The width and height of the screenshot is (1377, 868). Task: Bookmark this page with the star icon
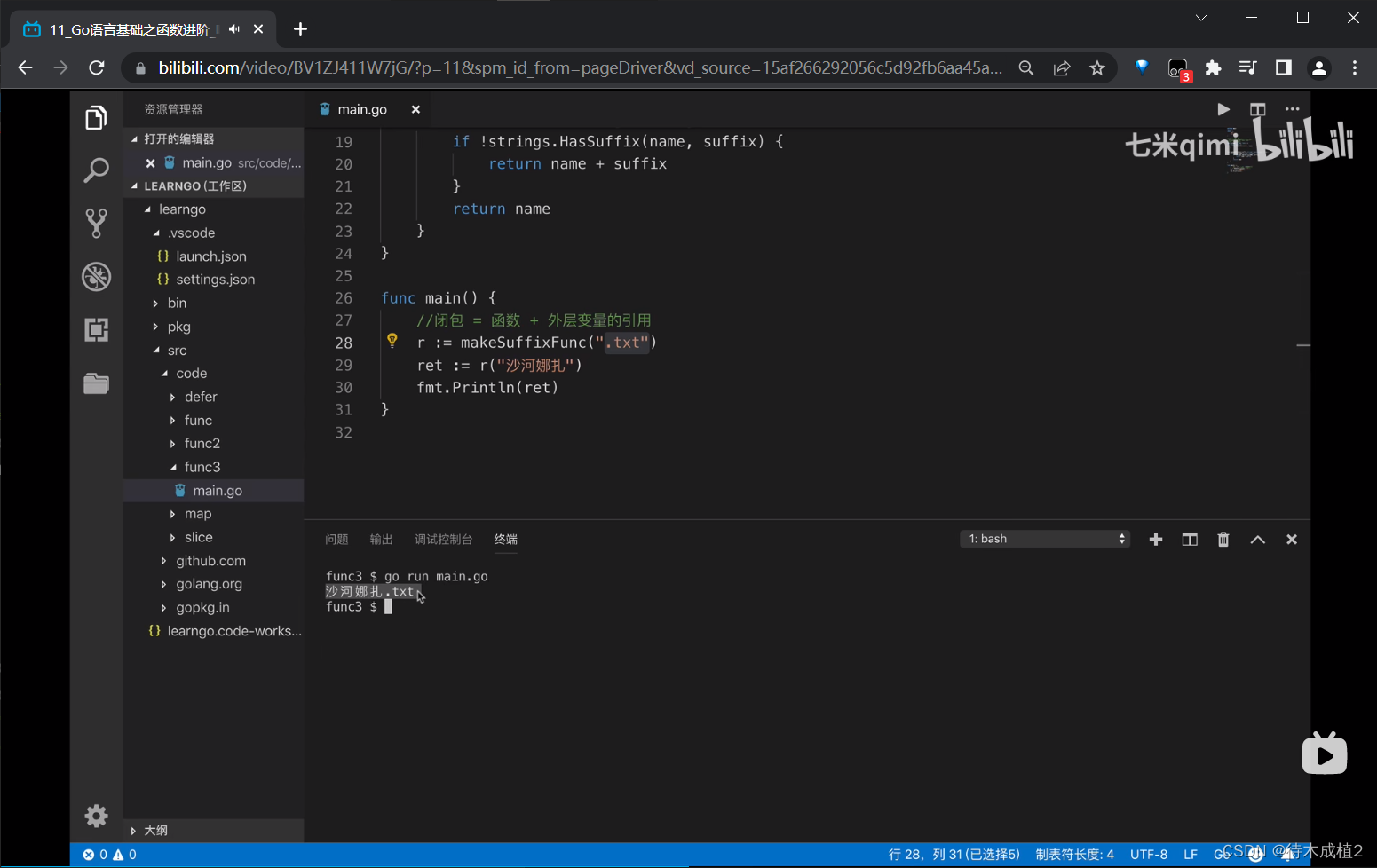[1097, 68]
